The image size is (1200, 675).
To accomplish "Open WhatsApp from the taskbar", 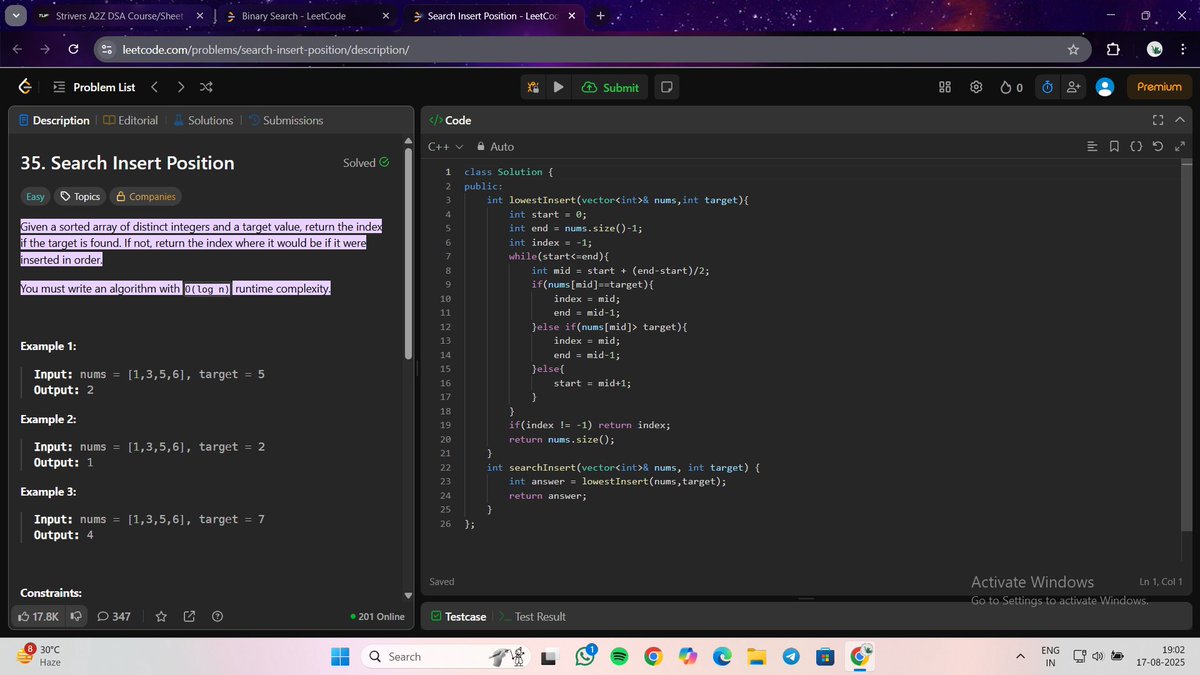I will (x=585, y=656).
